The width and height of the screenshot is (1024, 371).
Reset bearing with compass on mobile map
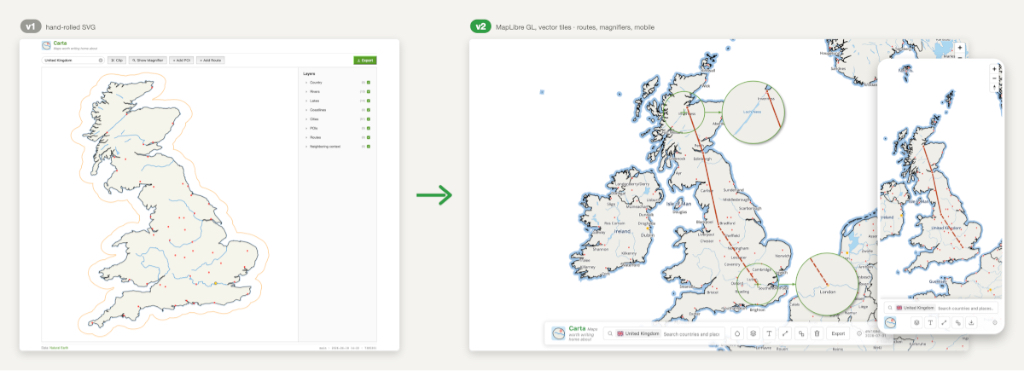pyautogui.click(x=994, y=88)
